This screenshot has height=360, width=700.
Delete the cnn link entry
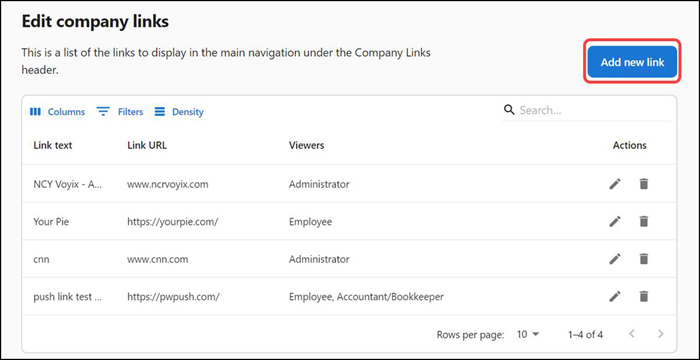pyautogui.click(x=643, y=259)
